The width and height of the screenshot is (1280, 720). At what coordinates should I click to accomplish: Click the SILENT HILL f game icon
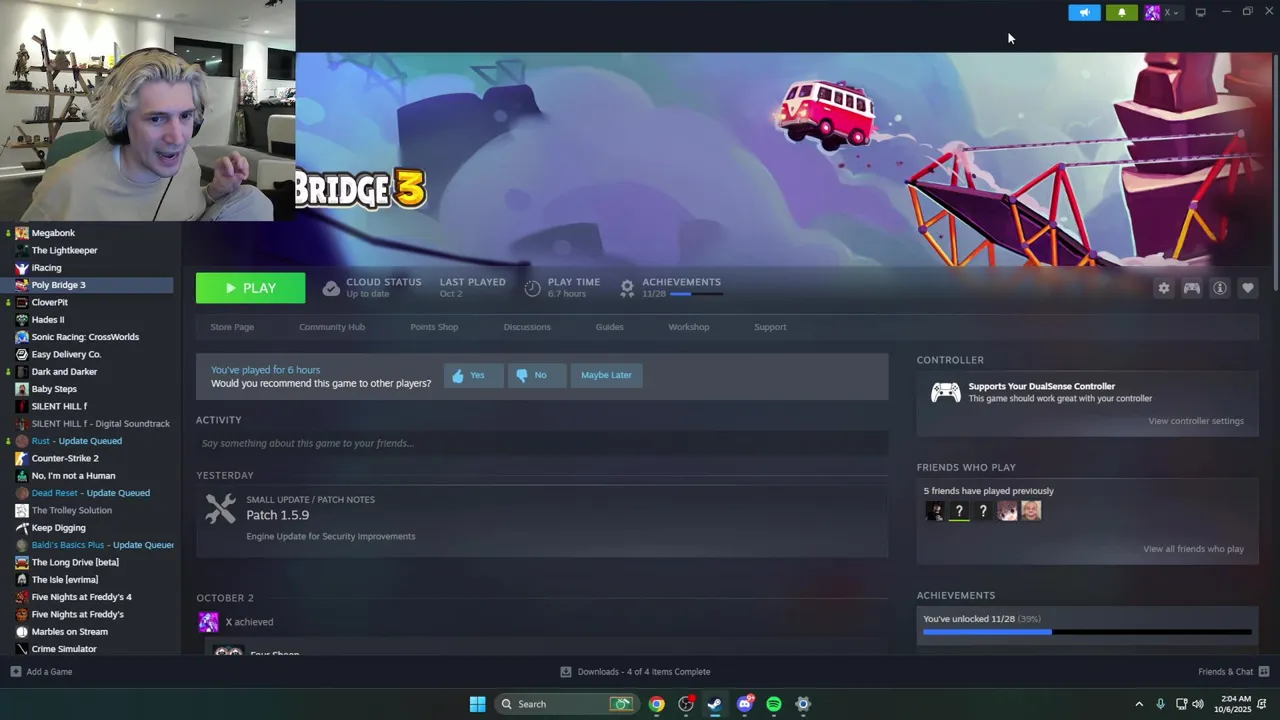pos(22,406)
